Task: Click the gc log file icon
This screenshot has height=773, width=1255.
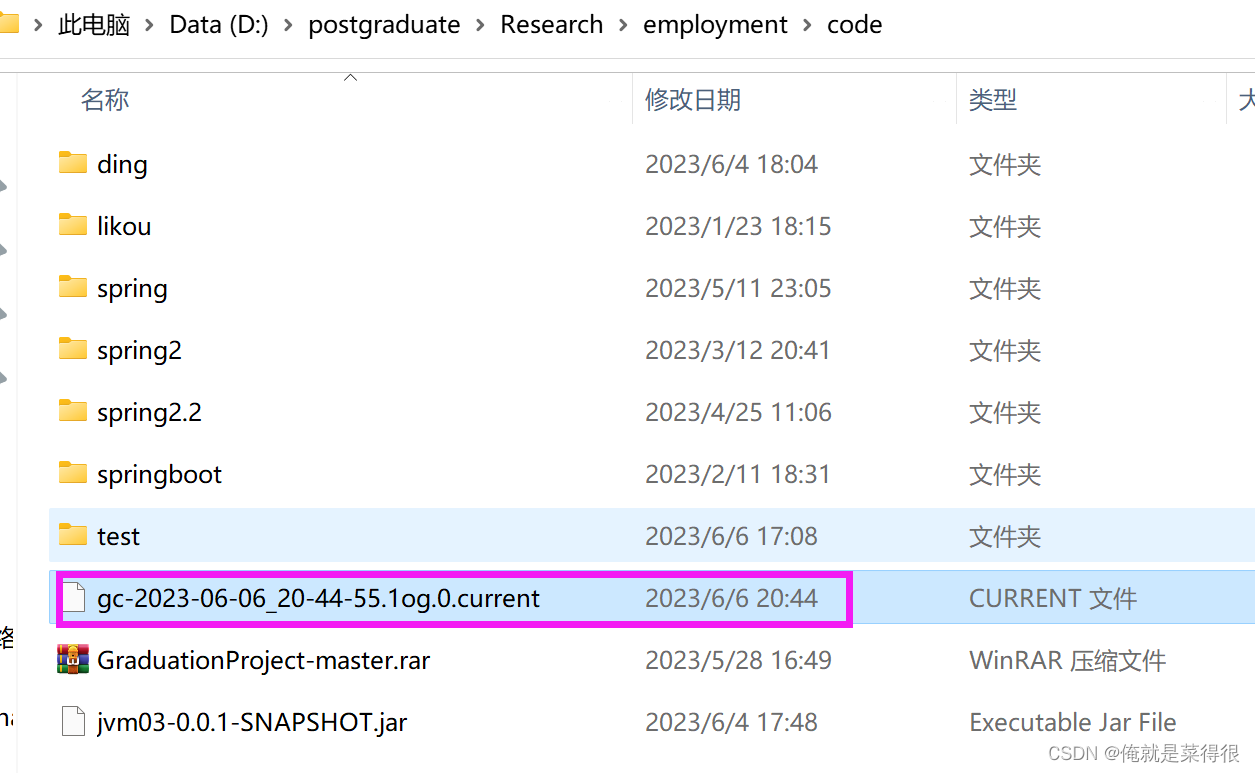Action: pyautogui.click(x=73, y=598)
